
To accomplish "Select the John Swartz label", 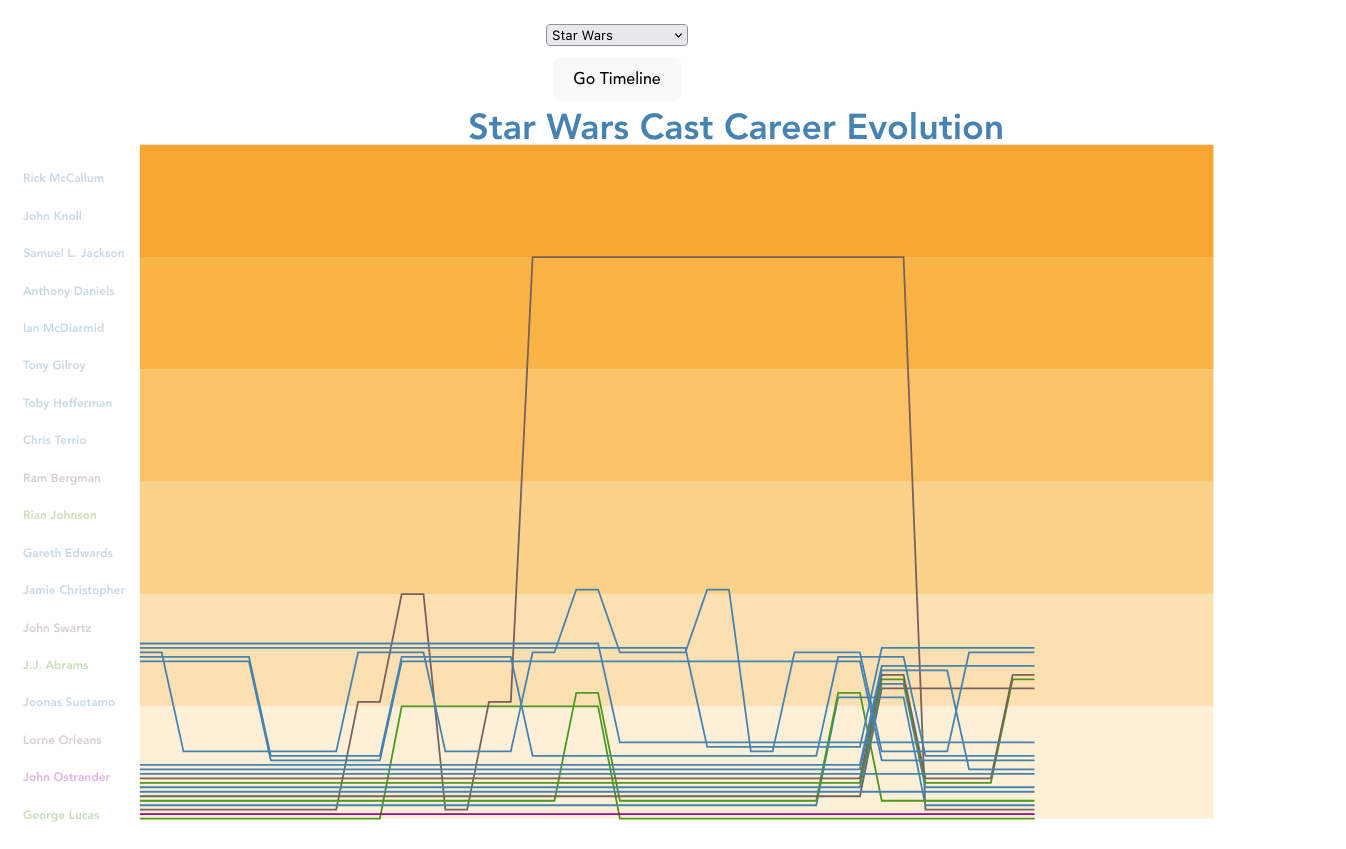I will pos(57,628).
